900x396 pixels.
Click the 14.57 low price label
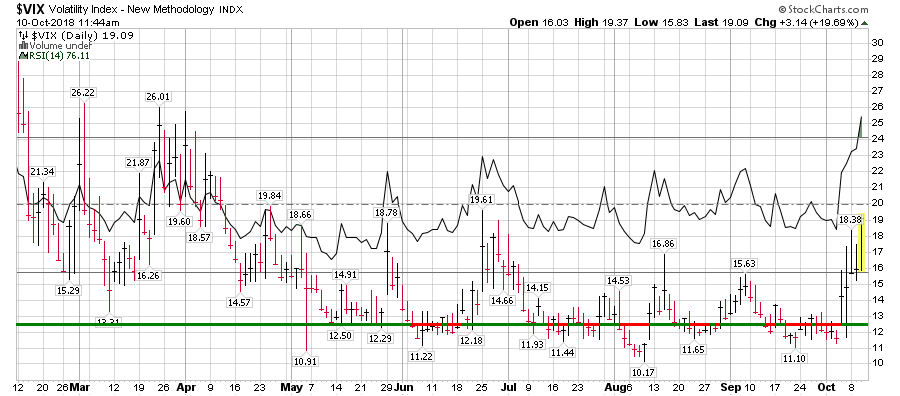click(x=240, y=302)
